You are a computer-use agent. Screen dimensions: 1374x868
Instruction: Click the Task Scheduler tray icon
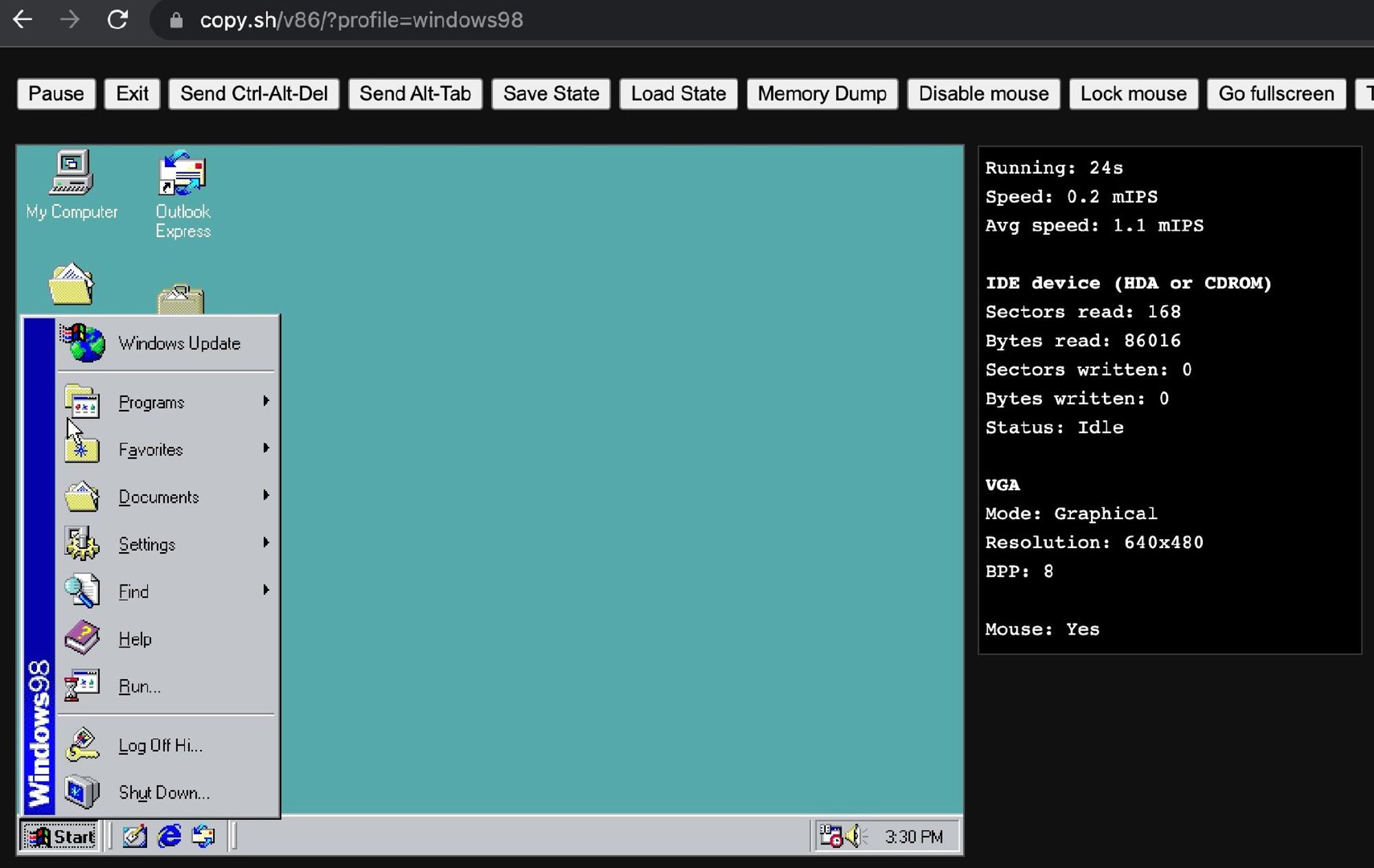point(830,836)
